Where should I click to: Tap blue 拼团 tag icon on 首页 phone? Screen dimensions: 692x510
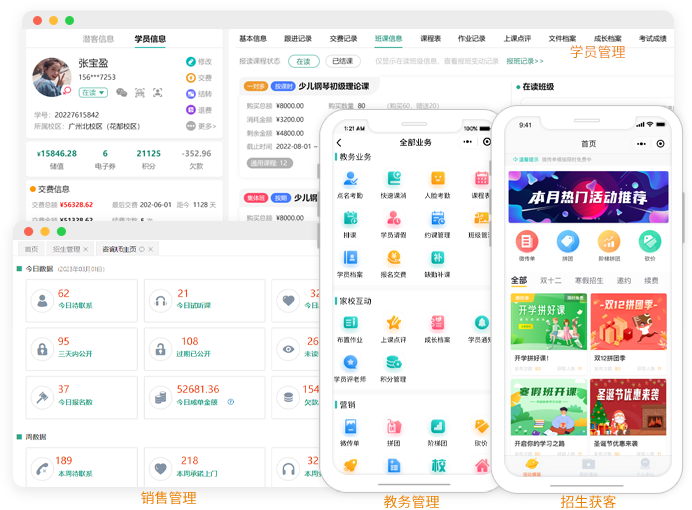click(x=568, y=242)
